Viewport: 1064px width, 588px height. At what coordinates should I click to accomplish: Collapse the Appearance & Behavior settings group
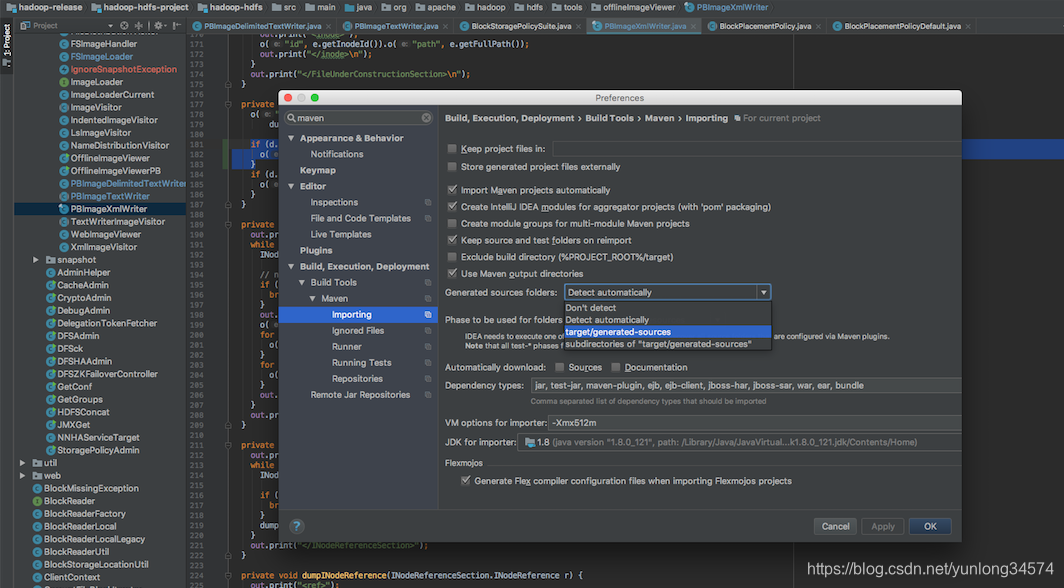292,138
